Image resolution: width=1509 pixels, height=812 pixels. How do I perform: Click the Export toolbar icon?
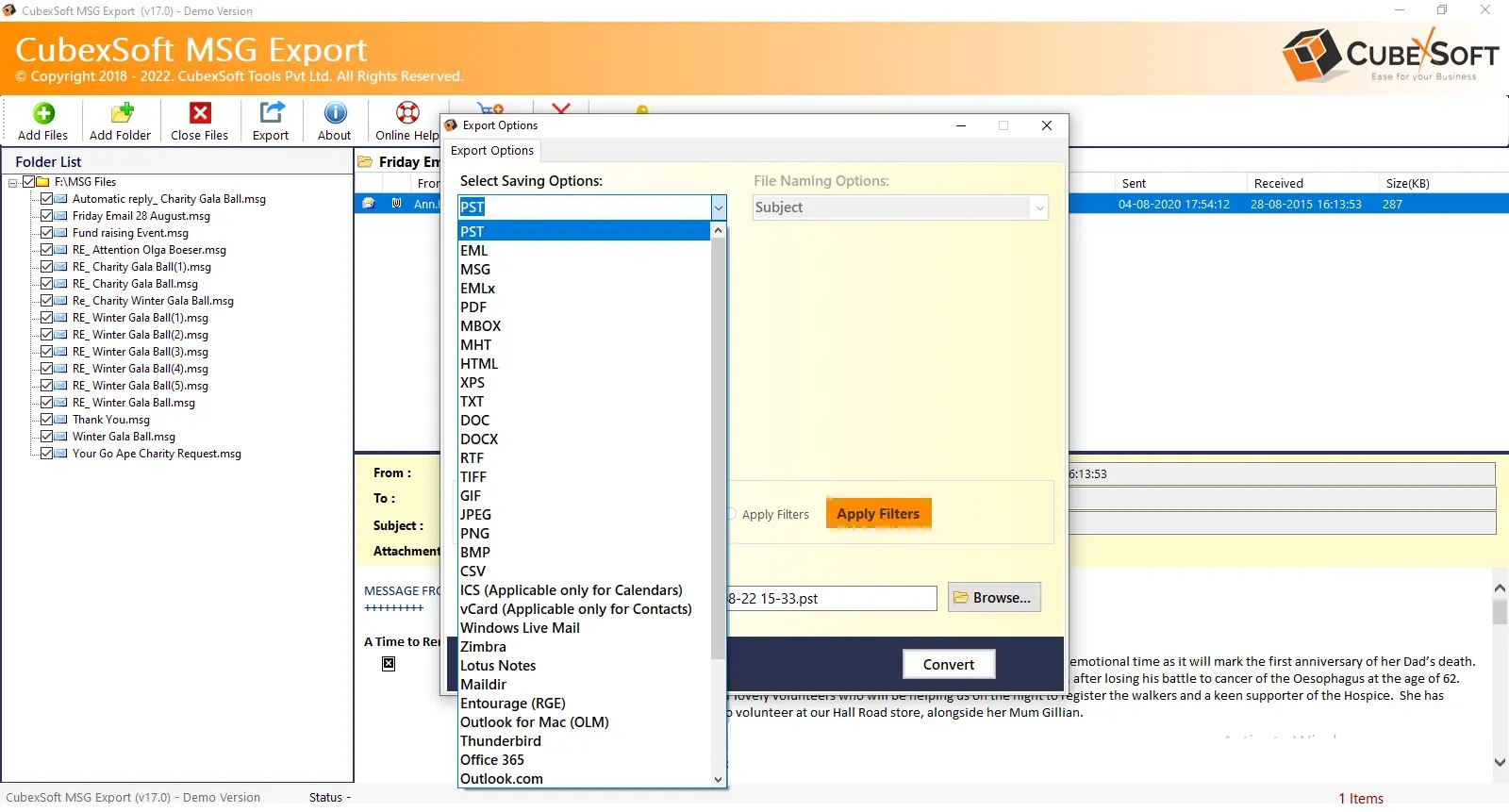(272, 113)
